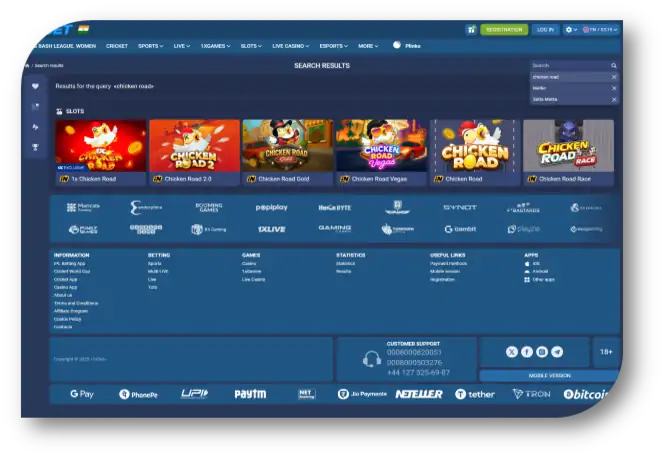The image size is (665, 458).
Task: Click the Paytm payment logo
Action: [x=250, y=394]
